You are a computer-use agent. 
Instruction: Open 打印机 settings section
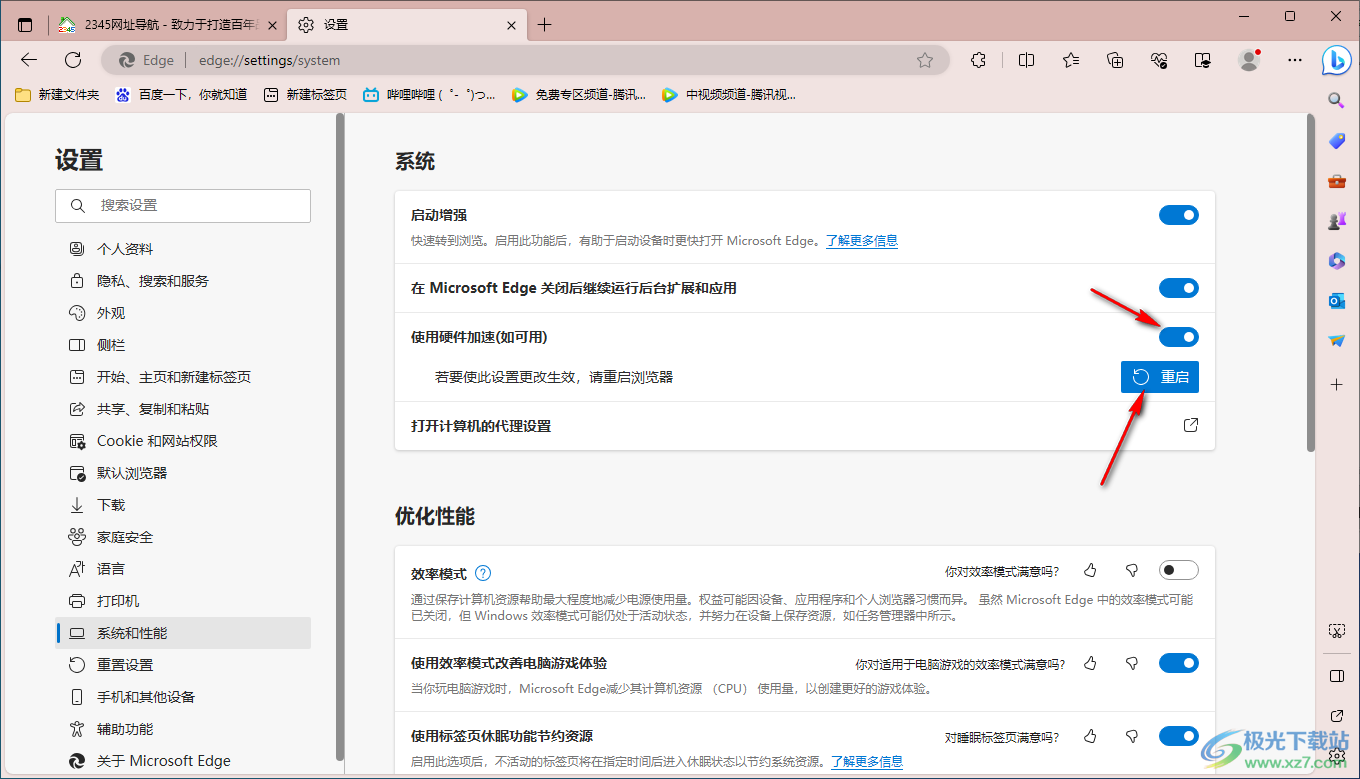pos(183,601)
